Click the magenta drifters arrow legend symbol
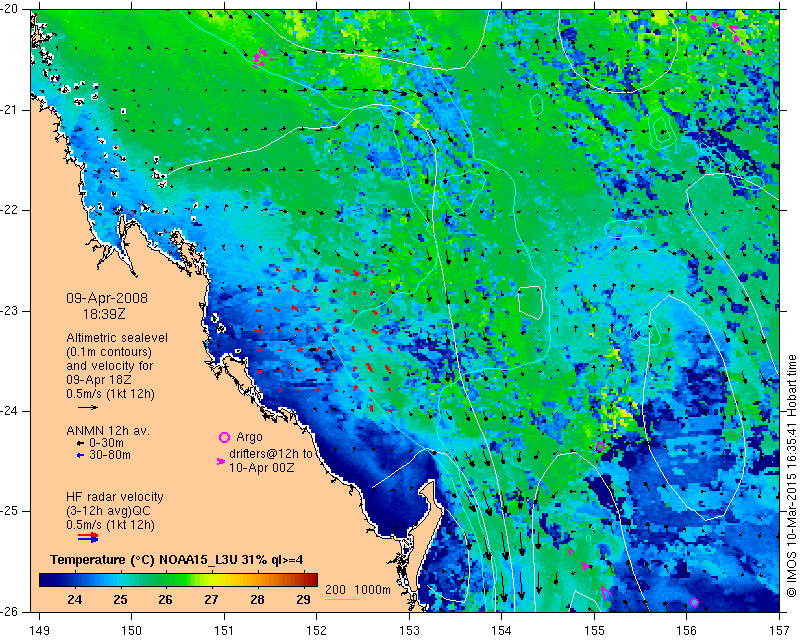Viewport: 800px width, 640px height. (221, 461)
